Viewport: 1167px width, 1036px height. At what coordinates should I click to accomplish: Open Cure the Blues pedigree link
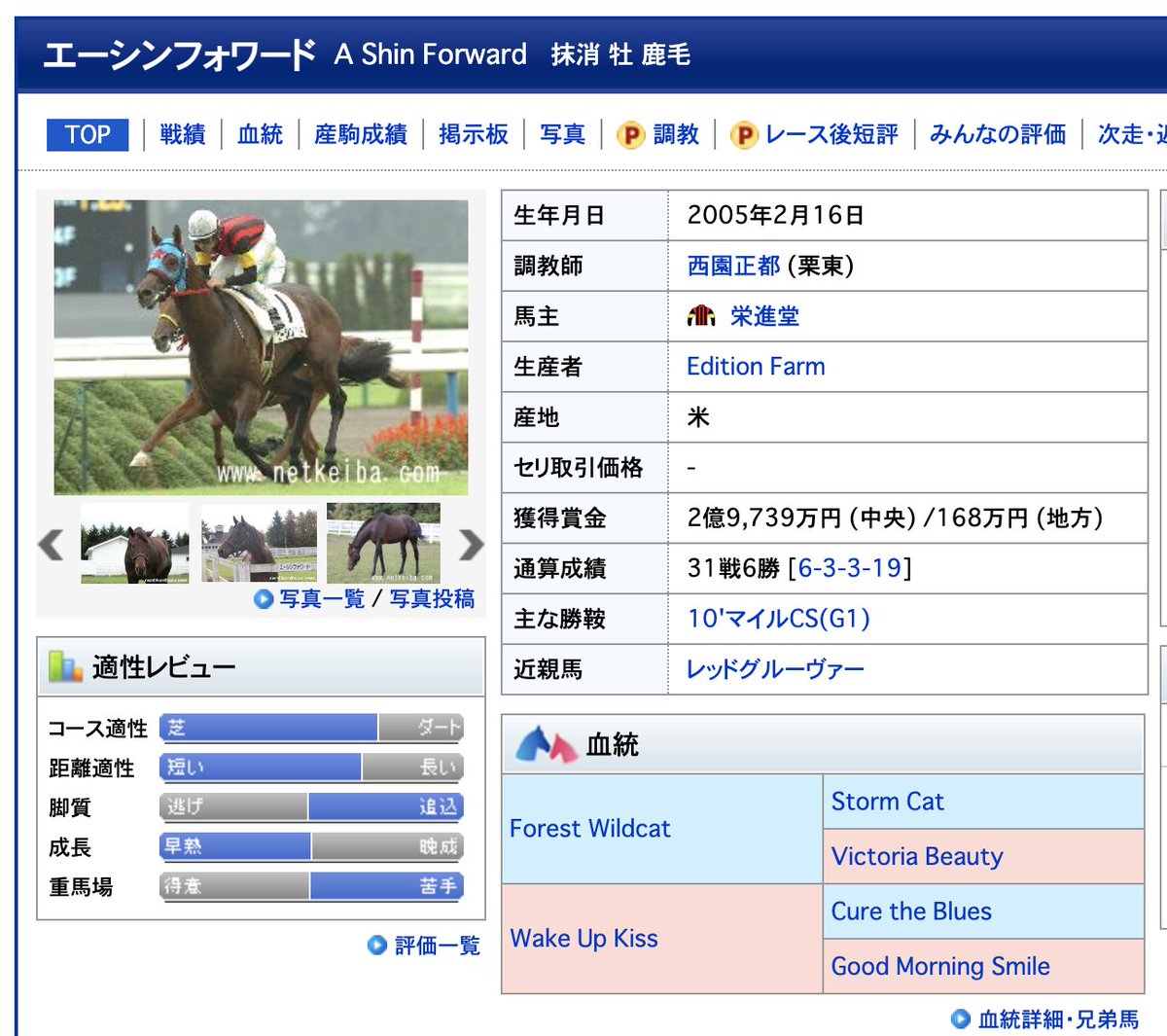click(911, 911)
